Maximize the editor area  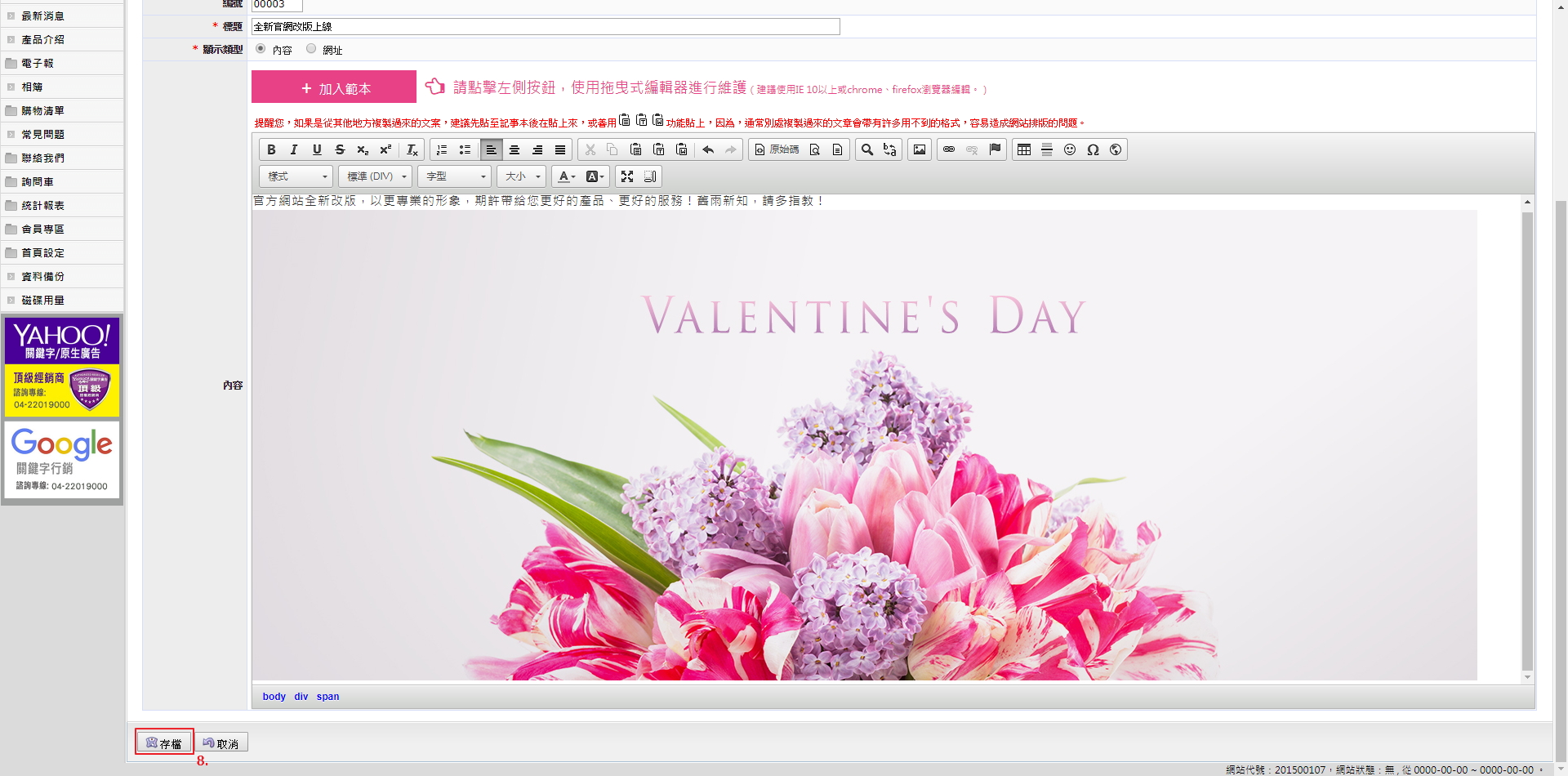(627, 176)
